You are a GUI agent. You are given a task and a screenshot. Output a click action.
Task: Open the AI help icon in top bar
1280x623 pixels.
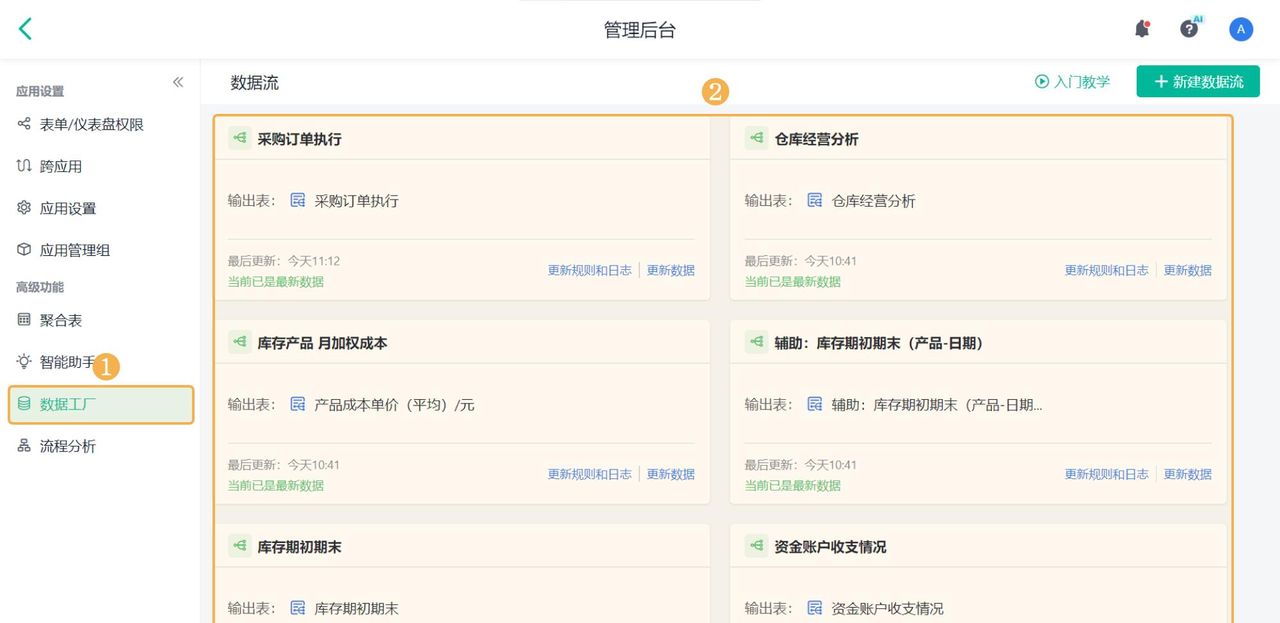click(x=1189, y=28)
